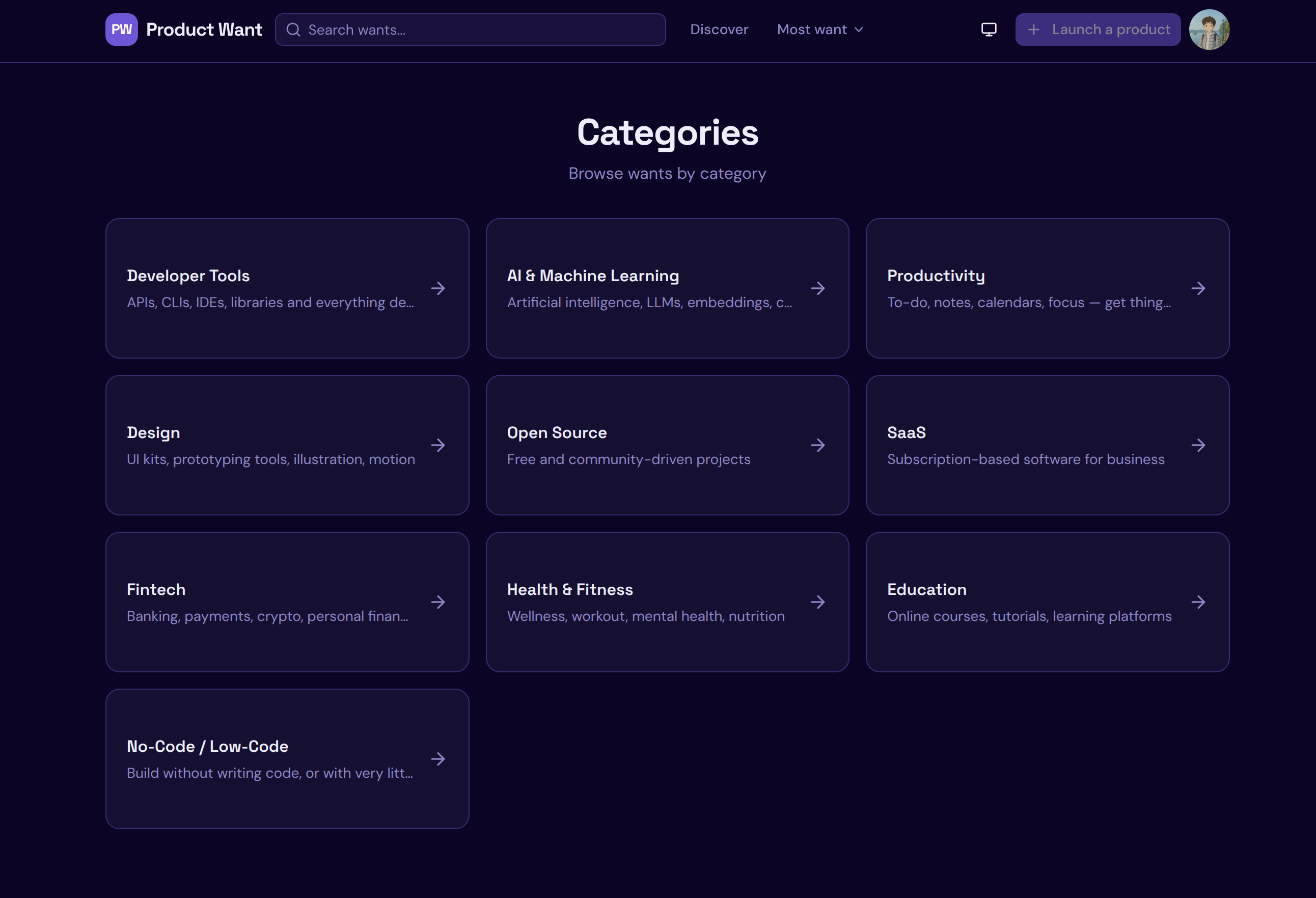This screenshot has height=898, width=1316.
Task: Click 'To-do, notes, calendars, focus' description
Action: pos(1029,303)
